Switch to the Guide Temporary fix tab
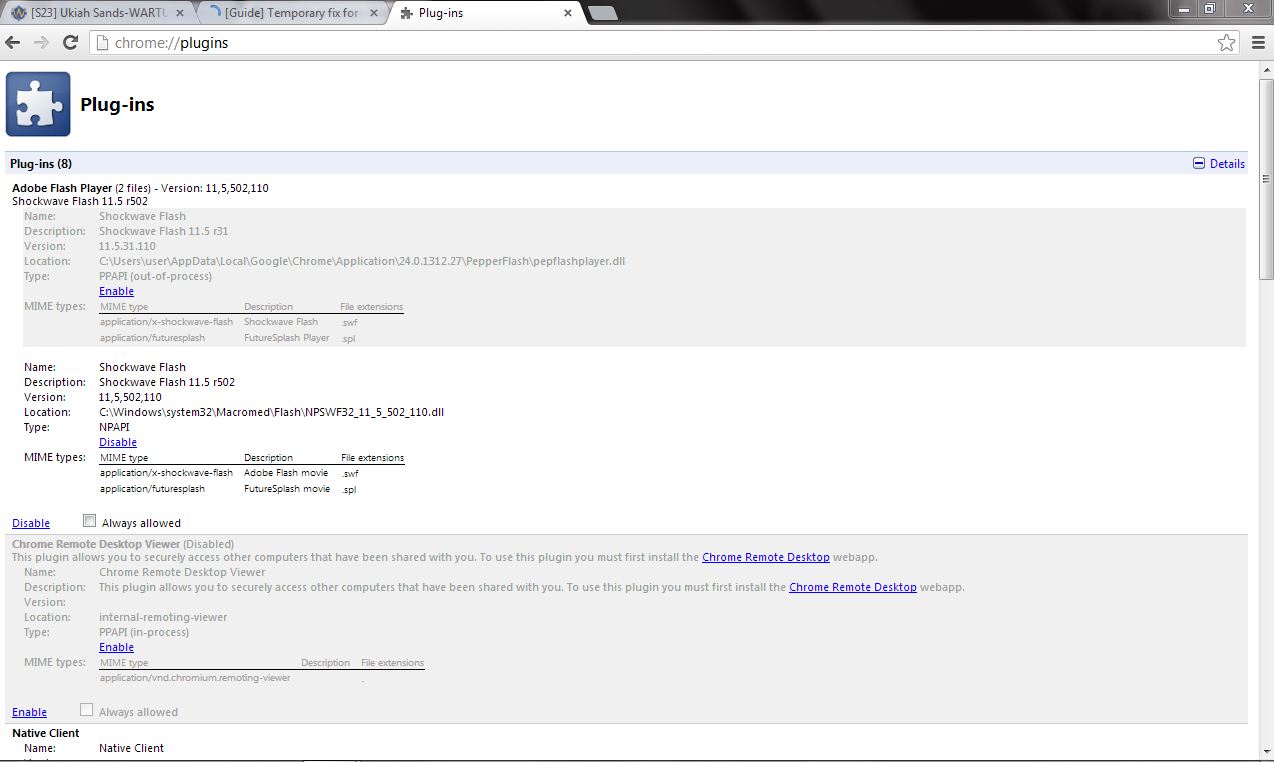Image resolution: width=1274 pixels, height=762 pixels. 290,13
